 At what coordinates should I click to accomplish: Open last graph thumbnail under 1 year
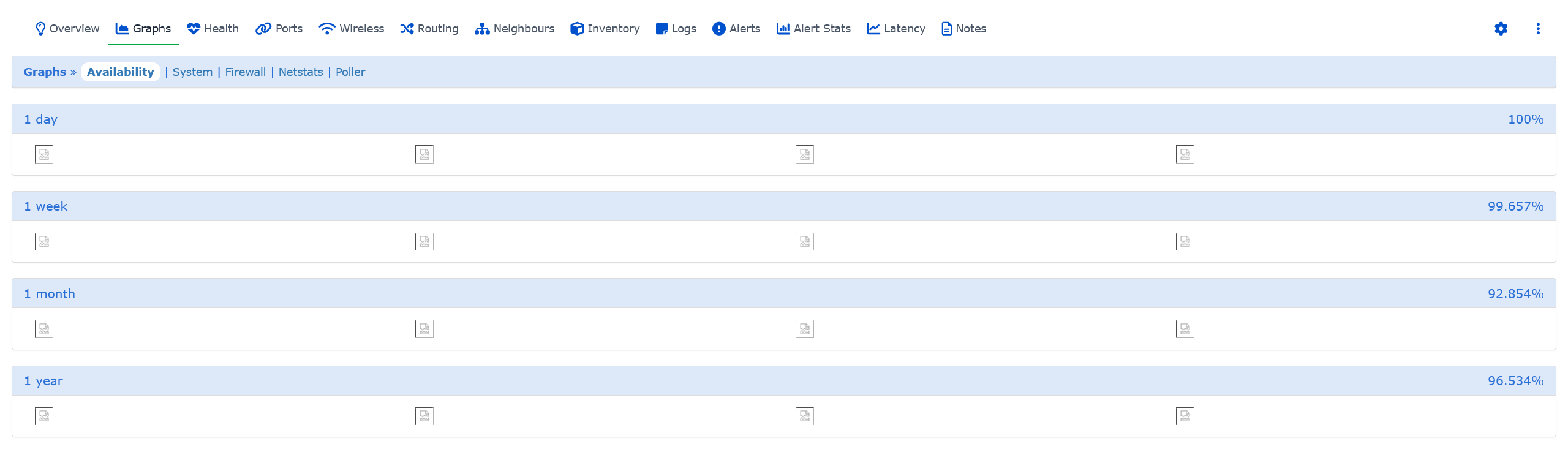tap(1185, 416)
